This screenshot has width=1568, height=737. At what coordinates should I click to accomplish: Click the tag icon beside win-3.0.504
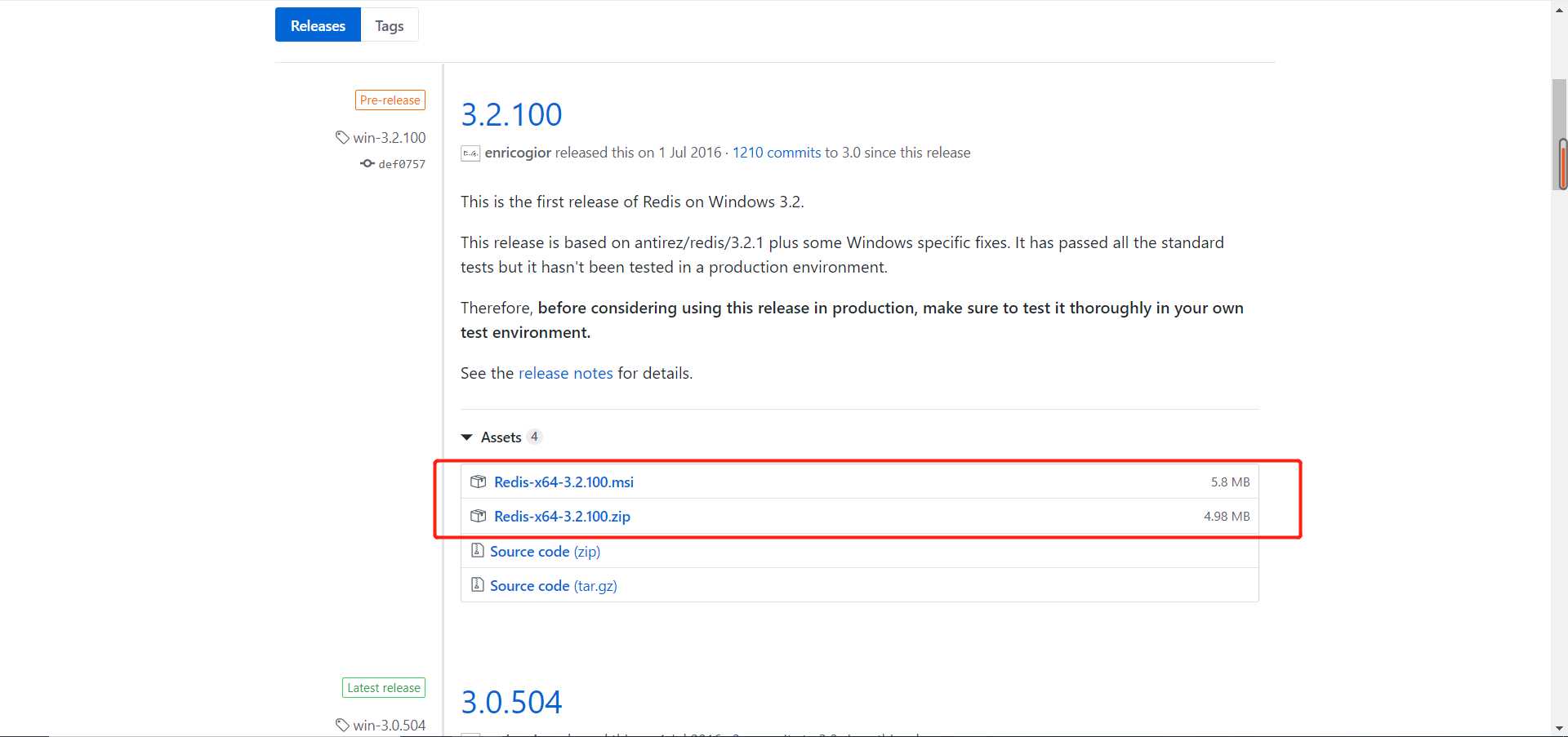coord(342,725)
